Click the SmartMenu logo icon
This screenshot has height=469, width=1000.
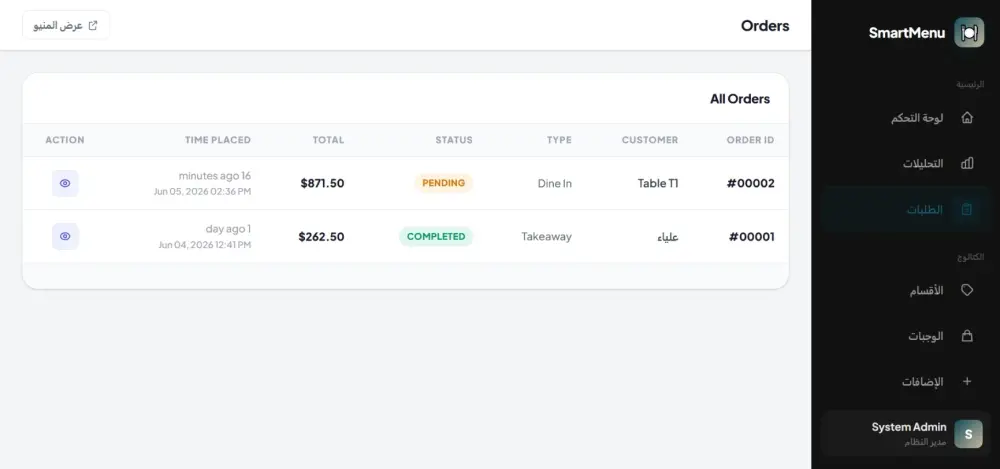(969, 33)
